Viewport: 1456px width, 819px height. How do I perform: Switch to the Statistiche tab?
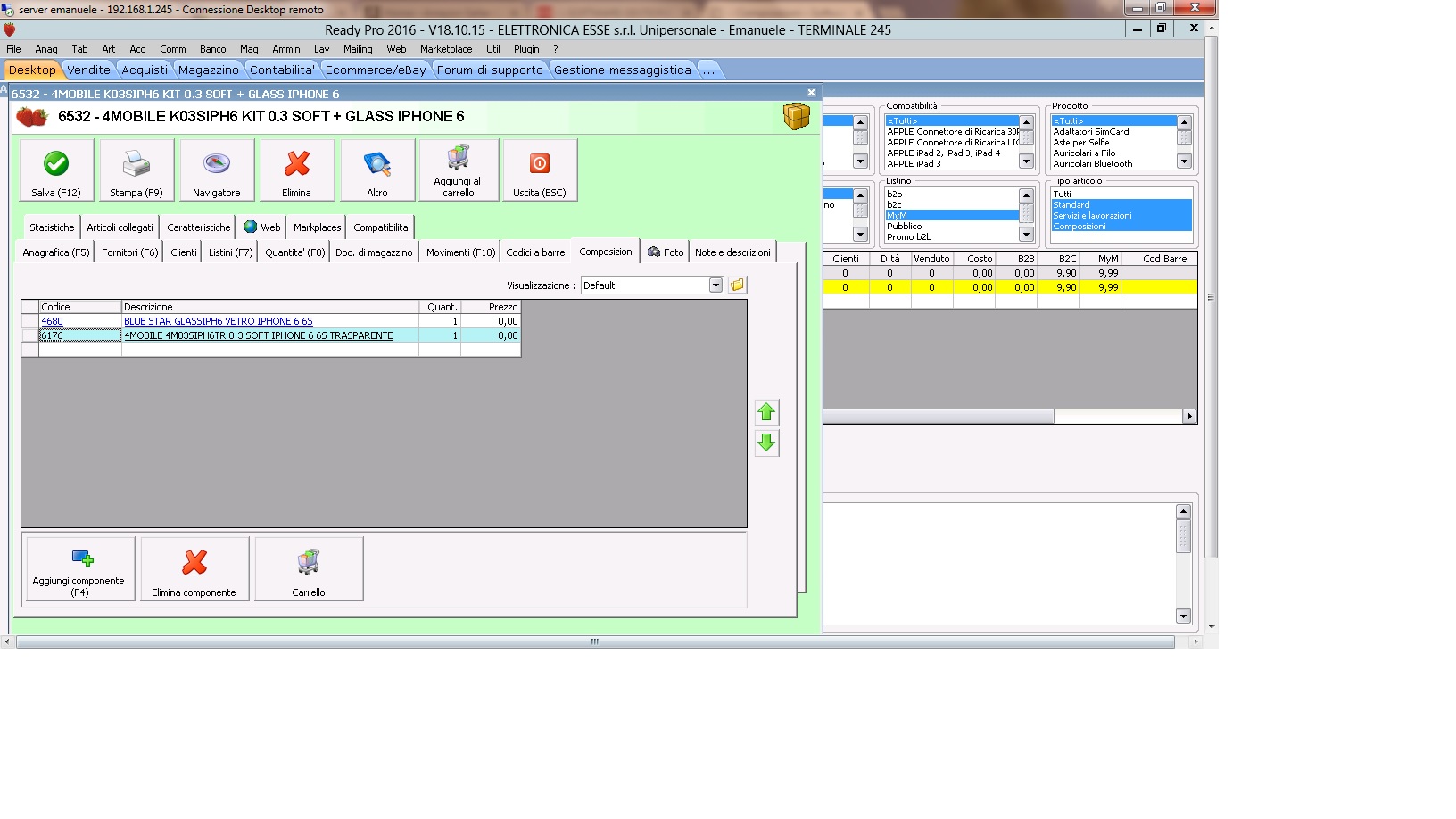[x=52, y=227]
